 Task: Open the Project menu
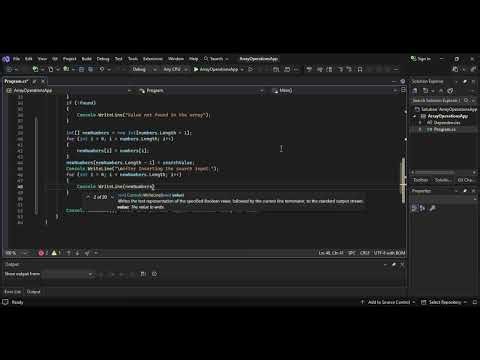pos(70,59)
